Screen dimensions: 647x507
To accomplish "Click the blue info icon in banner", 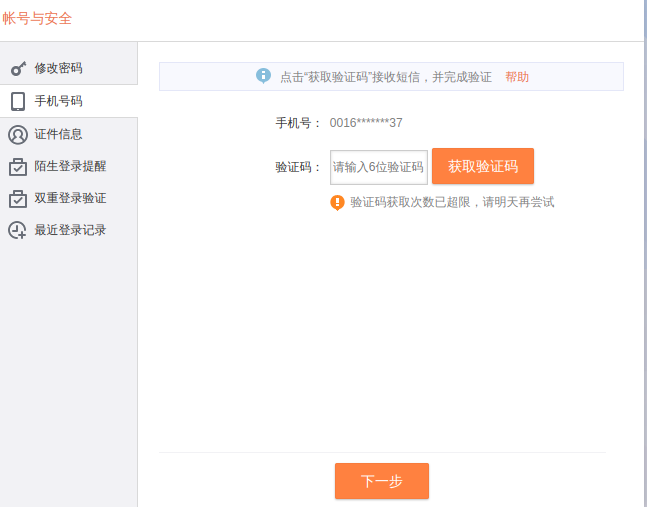I will pyautogui.click(x=264, y=76).
